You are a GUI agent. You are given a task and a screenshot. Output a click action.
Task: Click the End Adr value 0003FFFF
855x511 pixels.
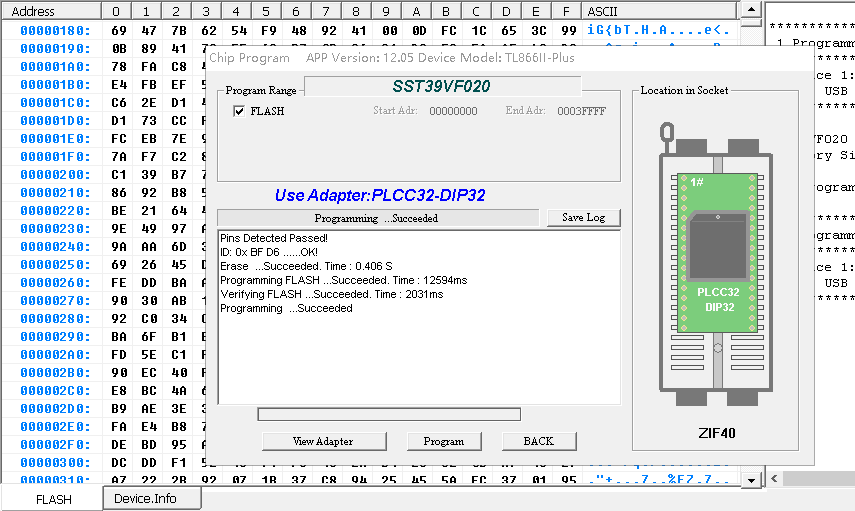pyautogui.click(x=581, y=111)
